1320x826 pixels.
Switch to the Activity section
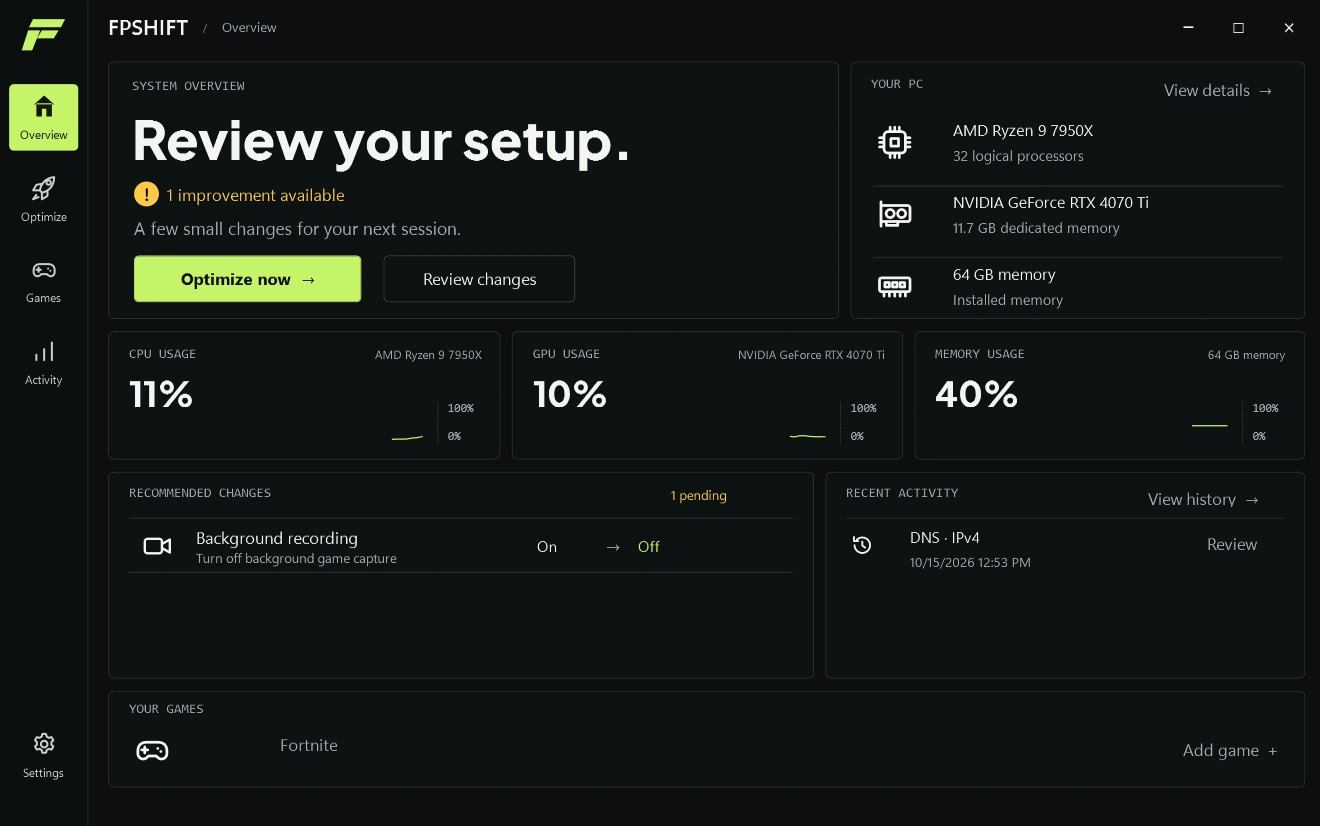click(44, 362)
